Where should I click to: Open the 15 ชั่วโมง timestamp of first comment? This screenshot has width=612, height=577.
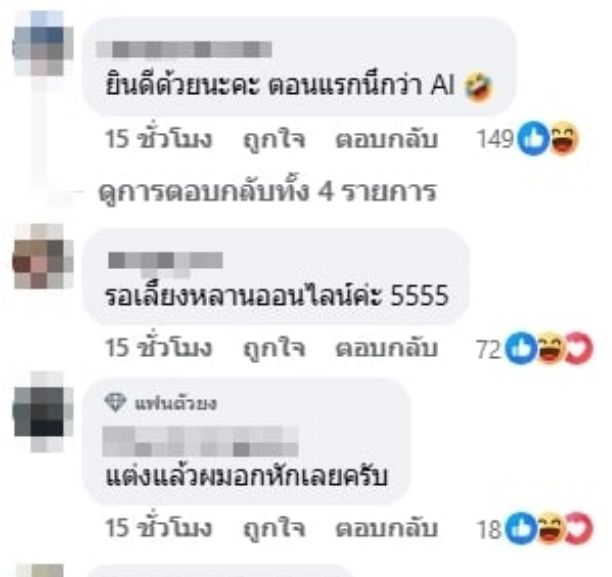[158, 139]
